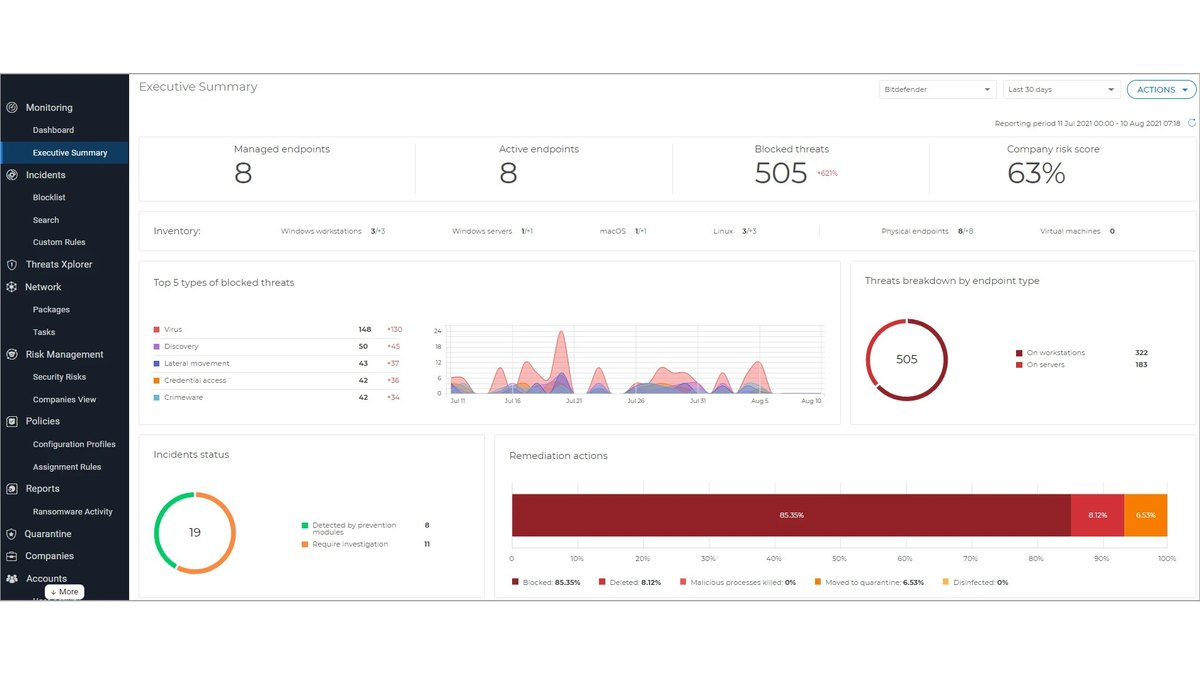Open the Tasks page
Image resolution: width=1200 pixels, height=675 pixels.
click(x=44, y=332)
